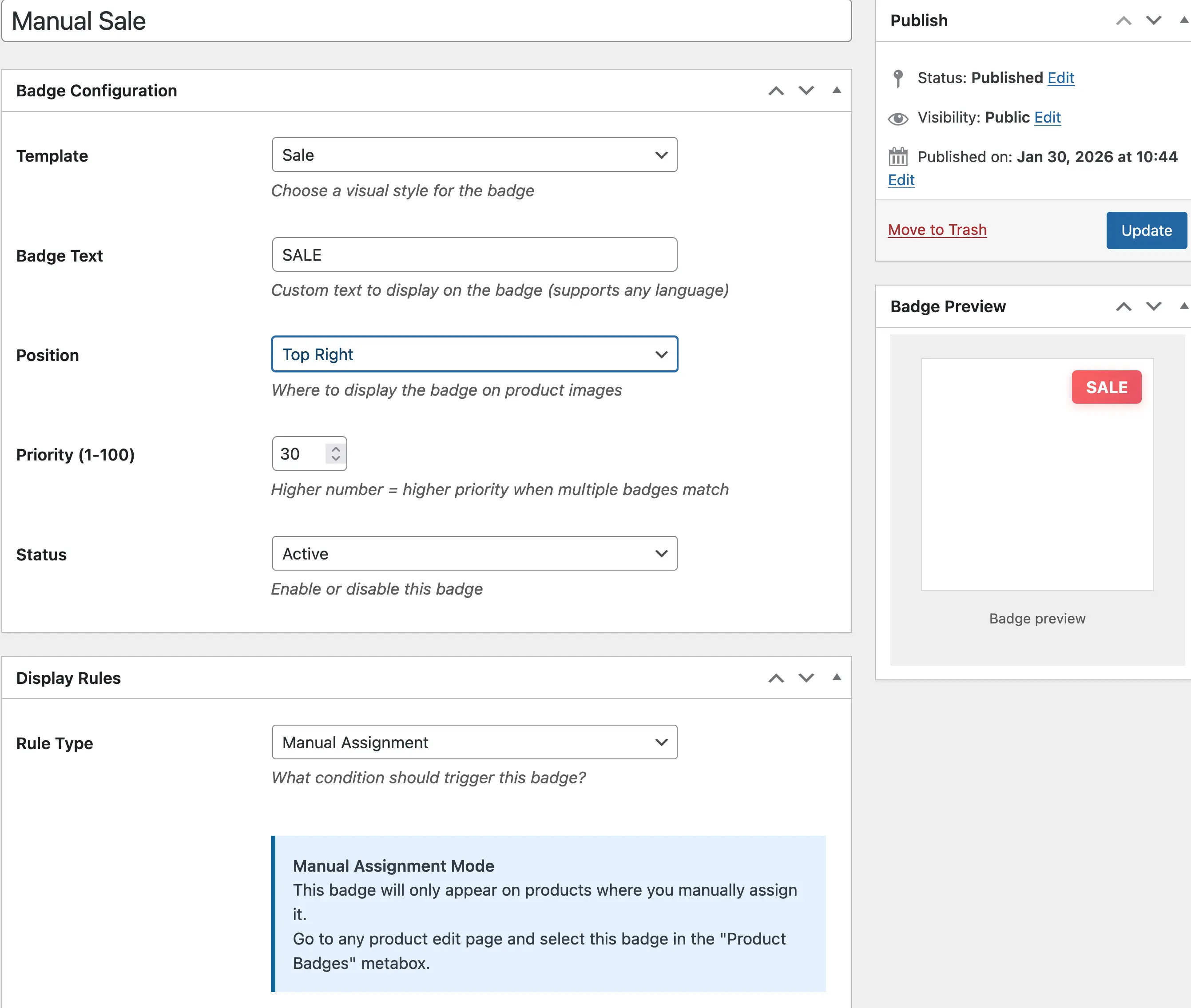1191x1008 pixels.
Task: Click Move to Trash link
Action: 937,230
